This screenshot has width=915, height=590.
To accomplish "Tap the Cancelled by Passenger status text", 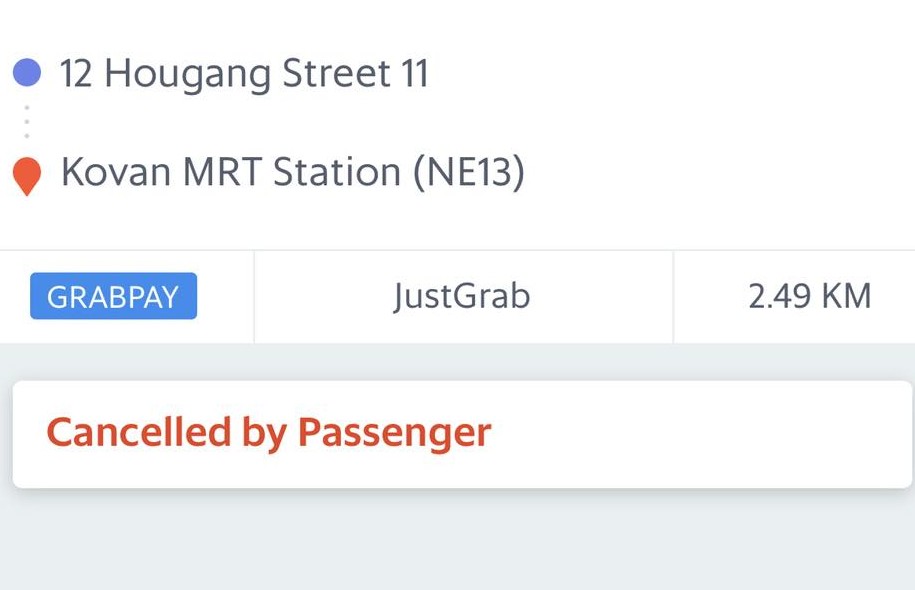I will (x=268, y=432).
